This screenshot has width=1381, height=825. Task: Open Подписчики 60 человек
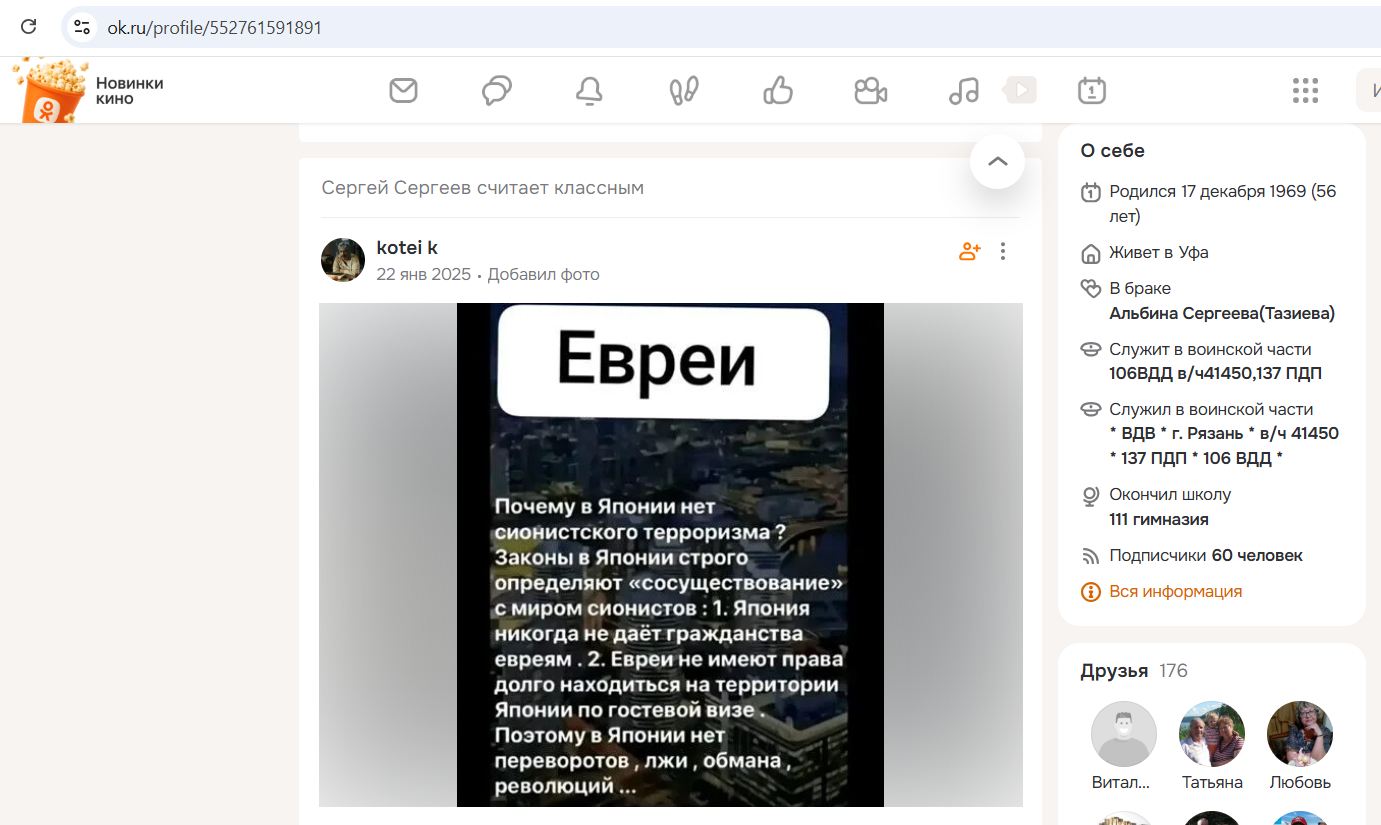pyautogui.click(x=1206, y=555)
